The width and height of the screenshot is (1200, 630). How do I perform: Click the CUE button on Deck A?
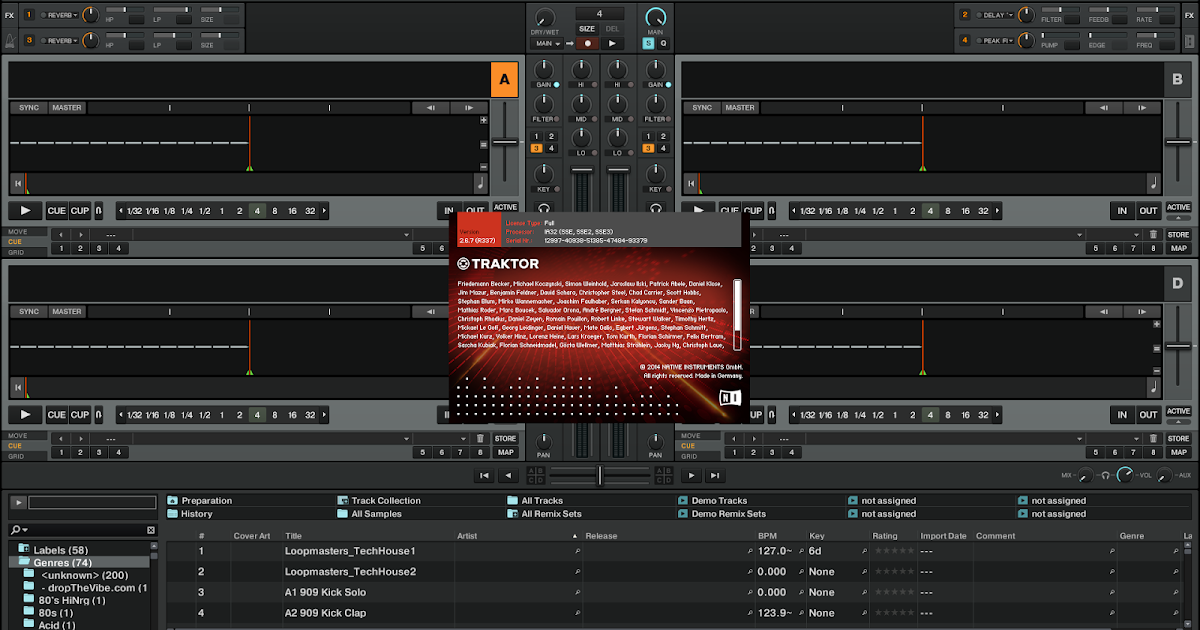pyautogui.click(x=57, y=211)
